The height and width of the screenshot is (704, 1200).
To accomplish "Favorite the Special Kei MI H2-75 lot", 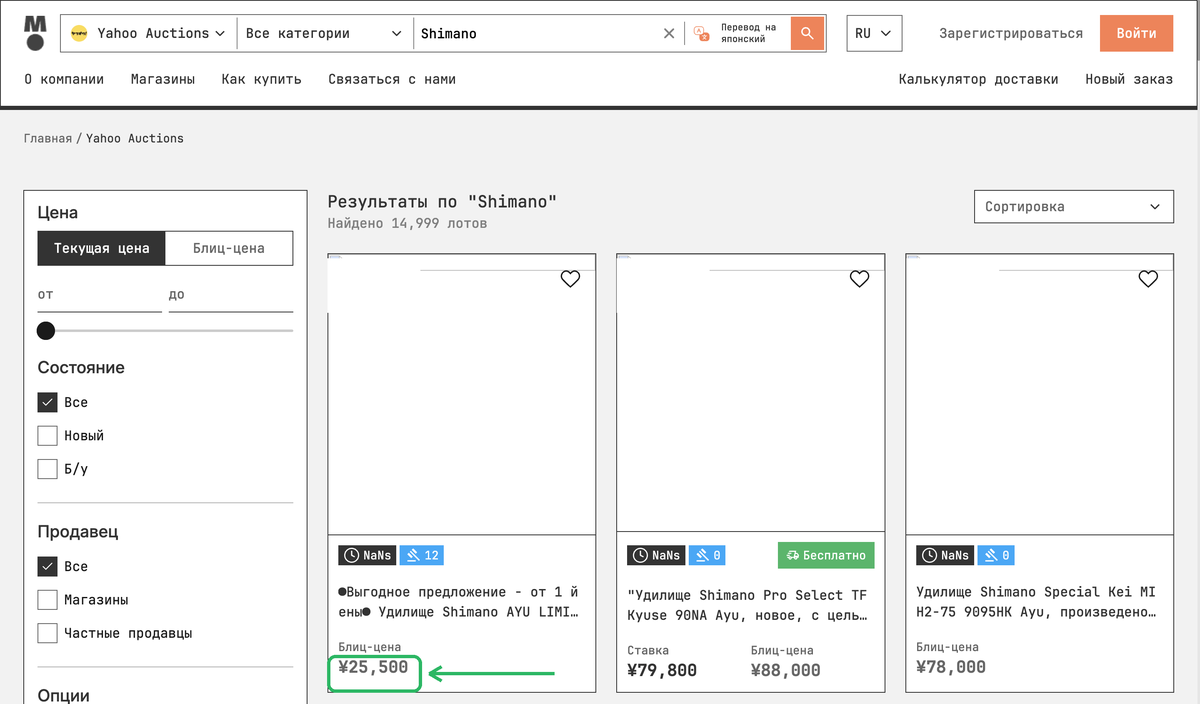I will (1148, 279).
